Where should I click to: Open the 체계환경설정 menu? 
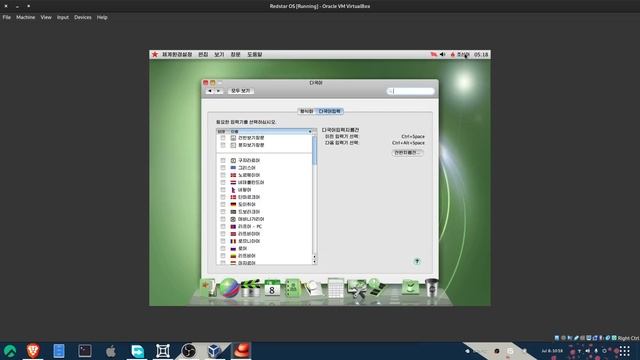coord(177,54)
